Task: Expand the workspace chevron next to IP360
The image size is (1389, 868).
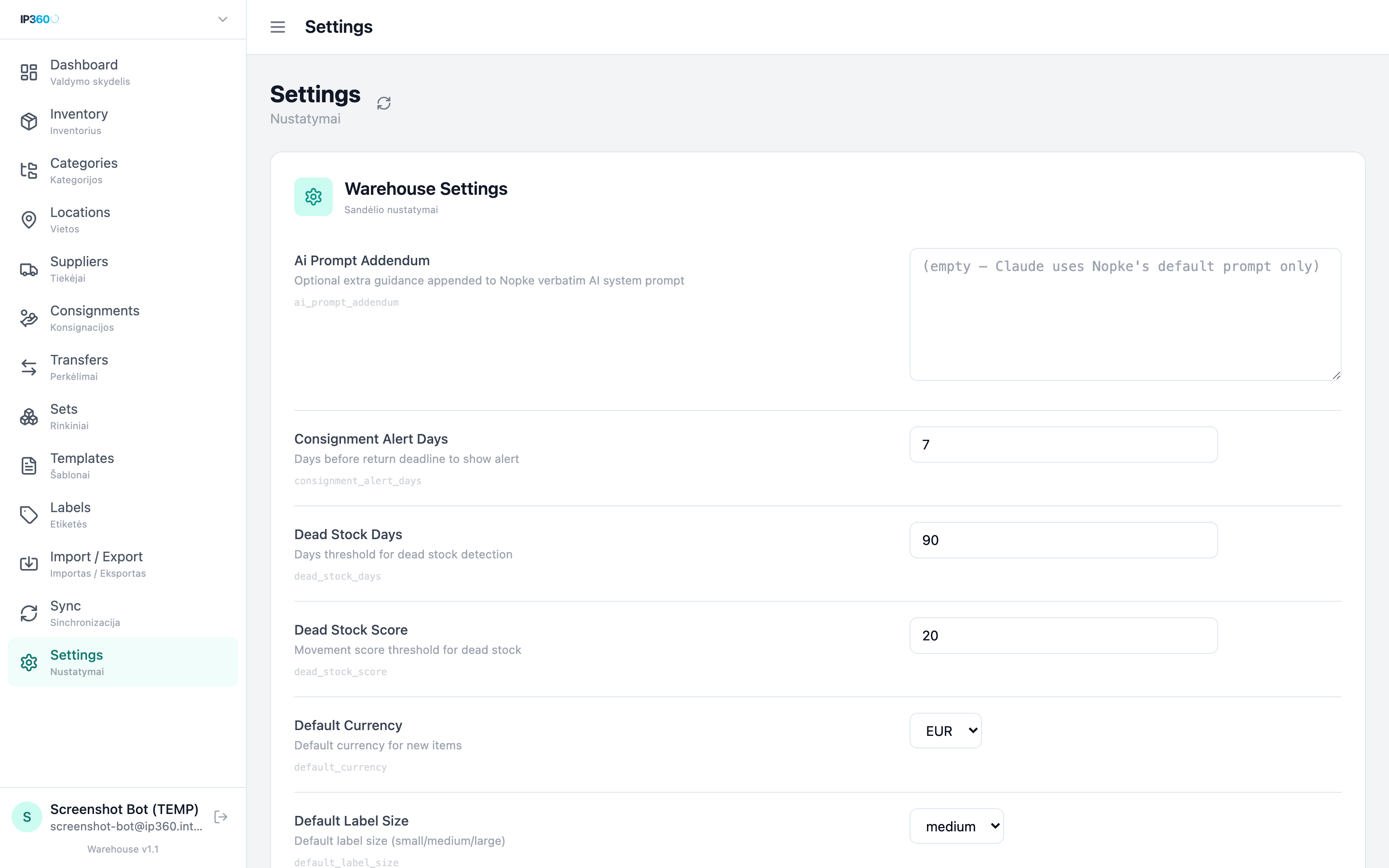Action: coord(223,19)
